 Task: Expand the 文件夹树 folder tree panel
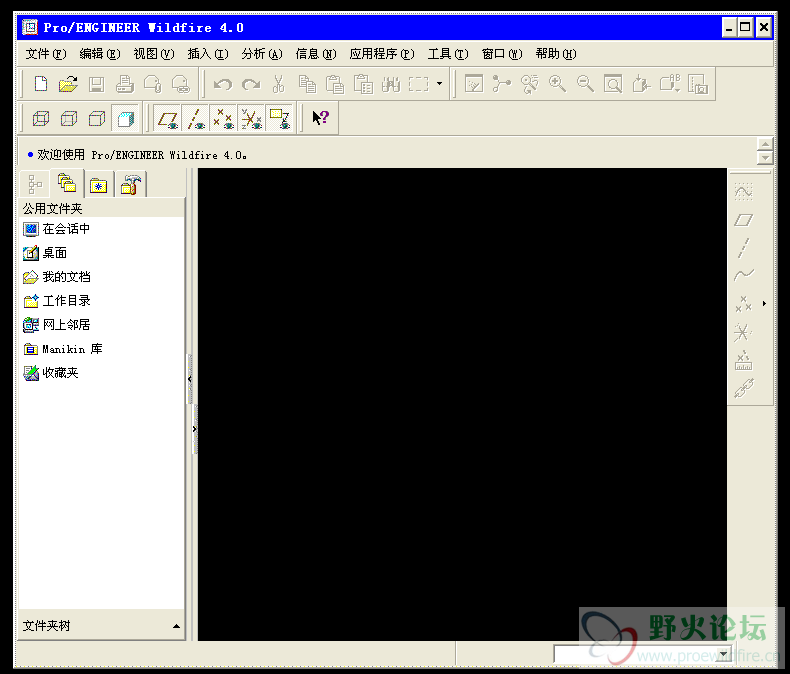pos(176,626)
